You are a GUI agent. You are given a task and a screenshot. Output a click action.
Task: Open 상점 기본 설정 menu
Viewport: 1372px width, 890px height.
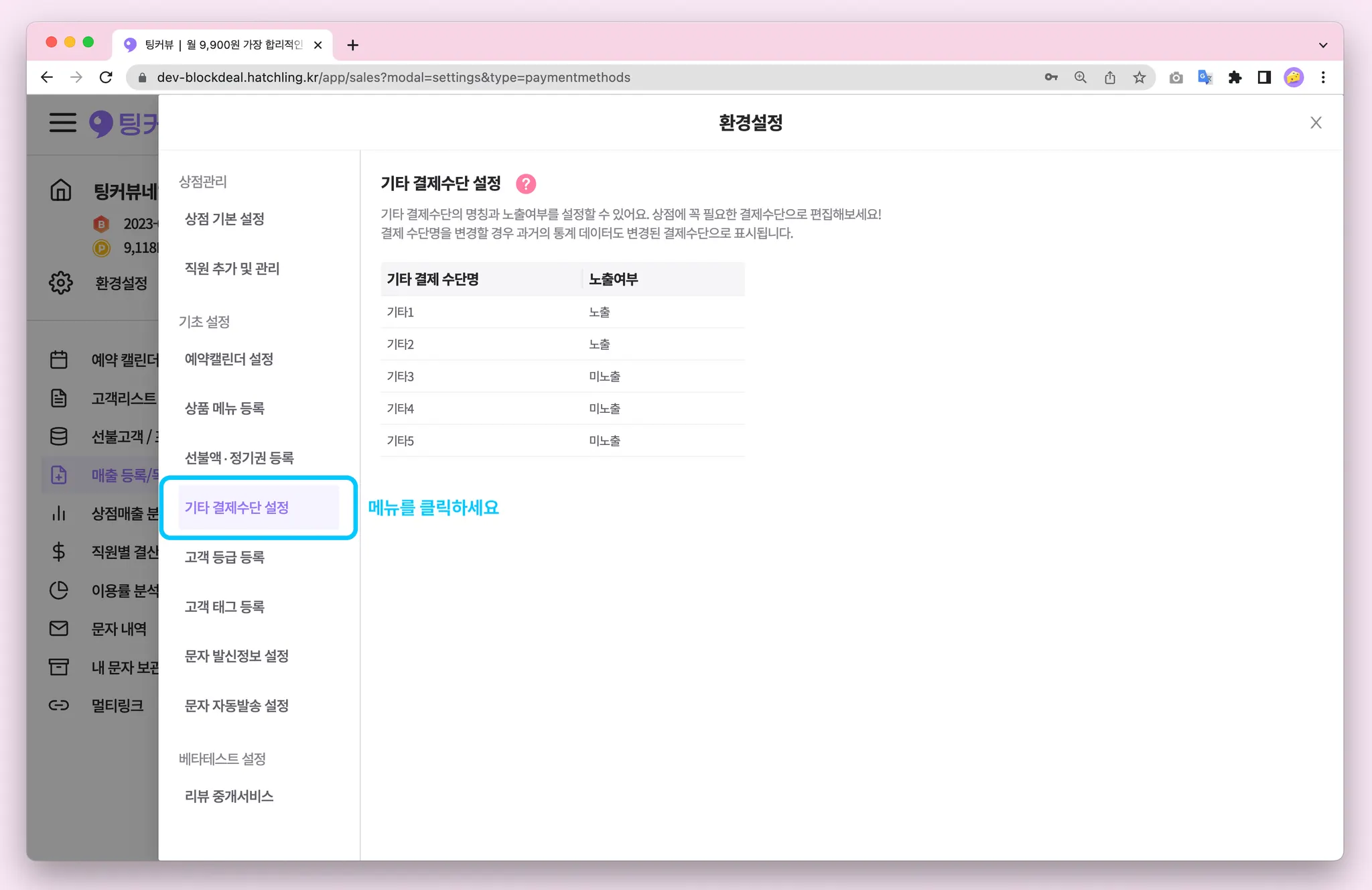(224, 219)
